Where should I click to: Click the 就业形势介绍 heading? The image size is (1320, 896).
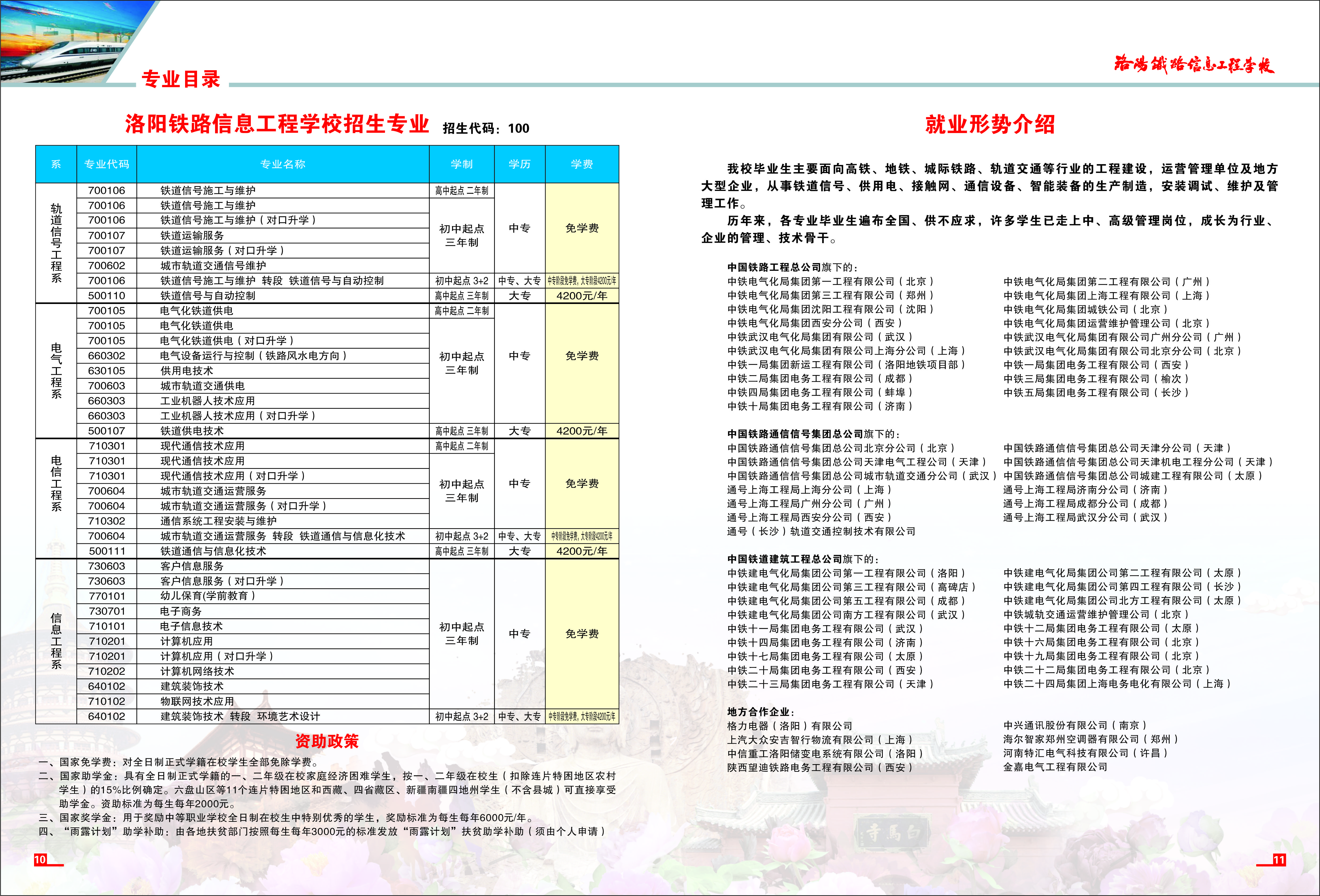click(989, 124)
